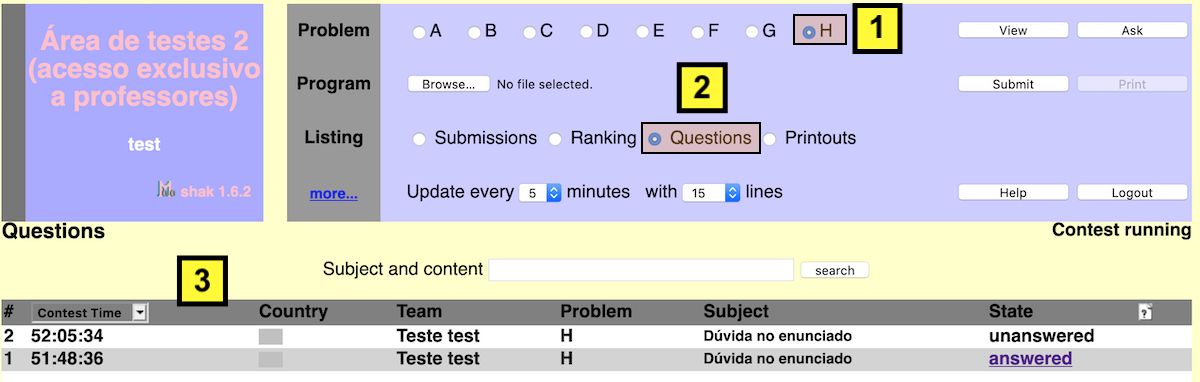This screenshot has width=1200, height=382.
Task: Click the Subject and content search field
Action: click(x=640, y=270)
